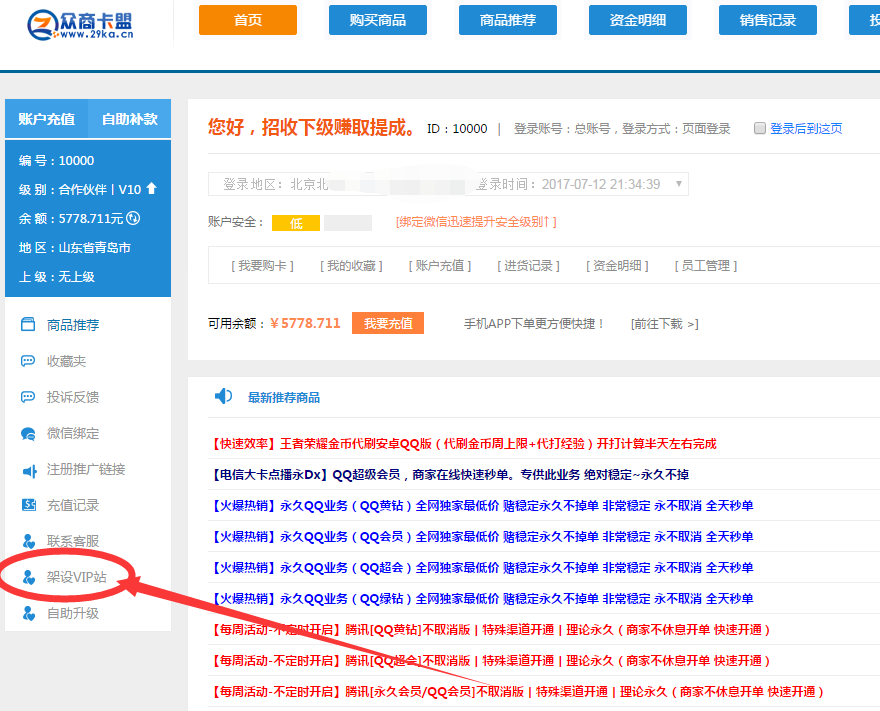The height and width of the screenshot is (711, 880).
Task: Click the 架设VIP站 person icon
Action: click(x=29, y=577)
